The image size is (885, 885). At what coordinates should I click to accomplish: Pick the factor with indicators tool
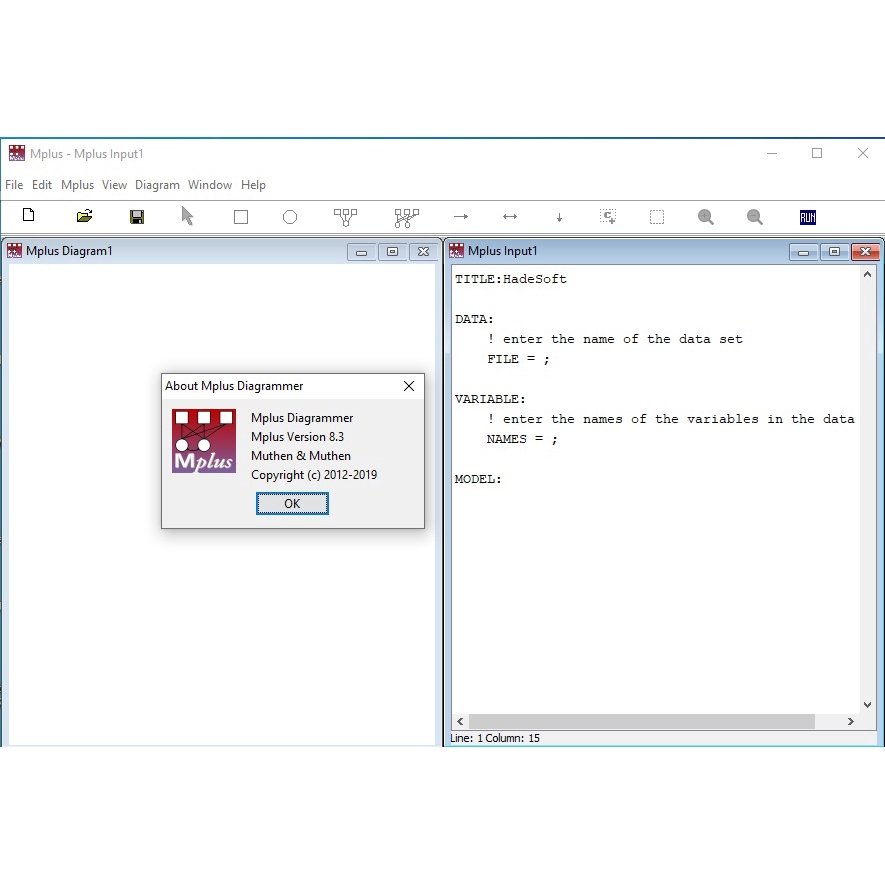(345, 217)
